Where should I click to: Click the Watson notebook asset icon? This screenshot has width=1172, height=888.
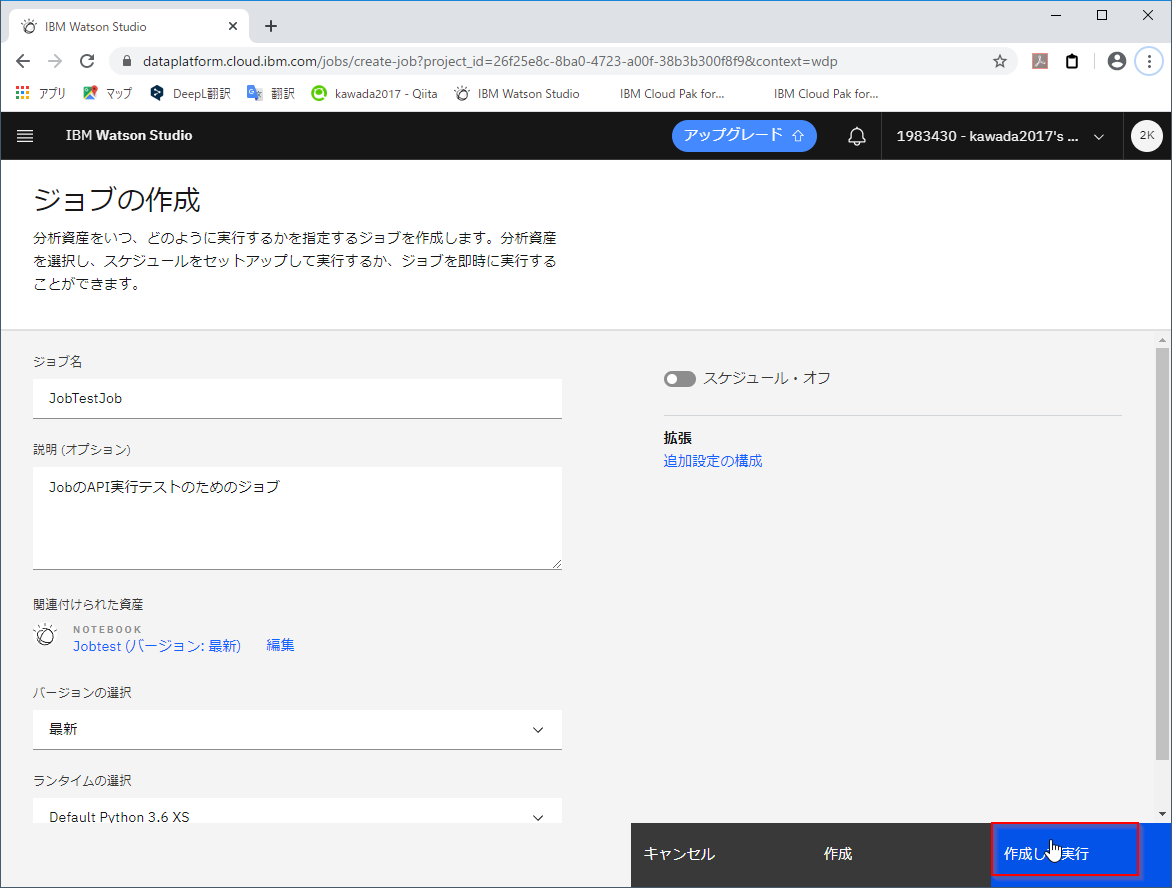45,635
